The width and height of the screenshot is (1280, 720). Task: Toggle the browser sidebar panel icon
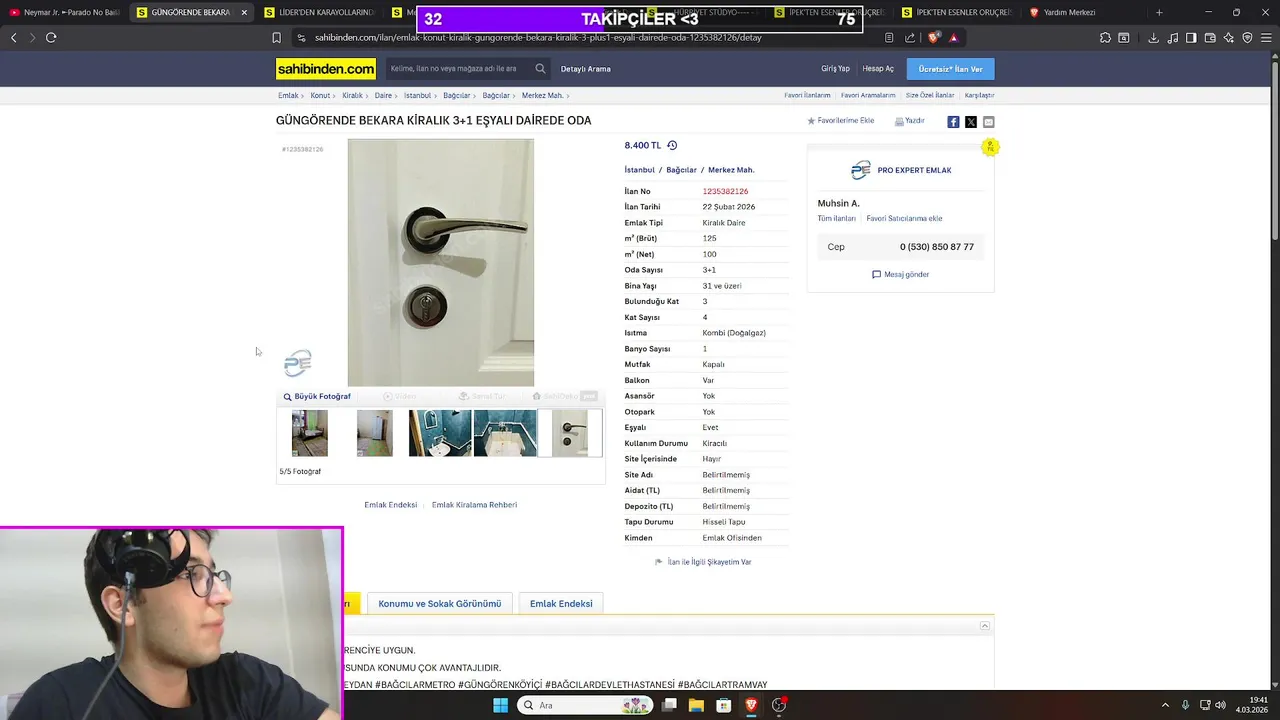1191,38
